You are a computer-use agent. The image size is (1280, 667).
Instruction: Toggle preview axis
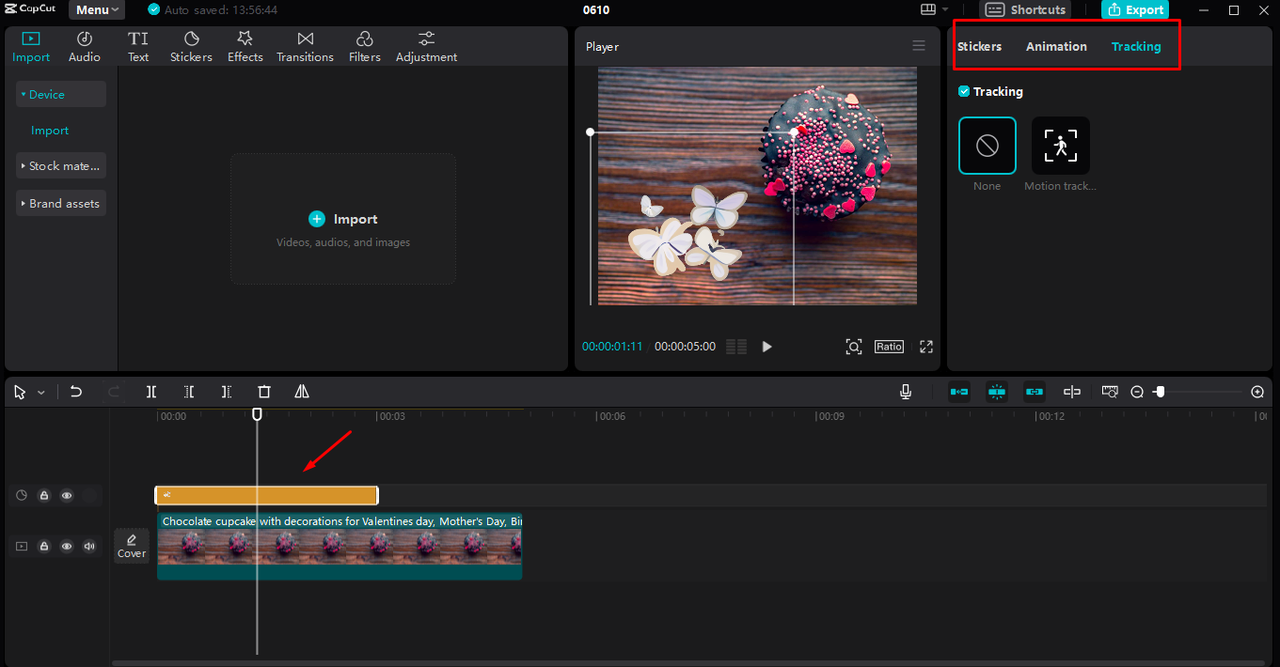tap(1072, 392)
